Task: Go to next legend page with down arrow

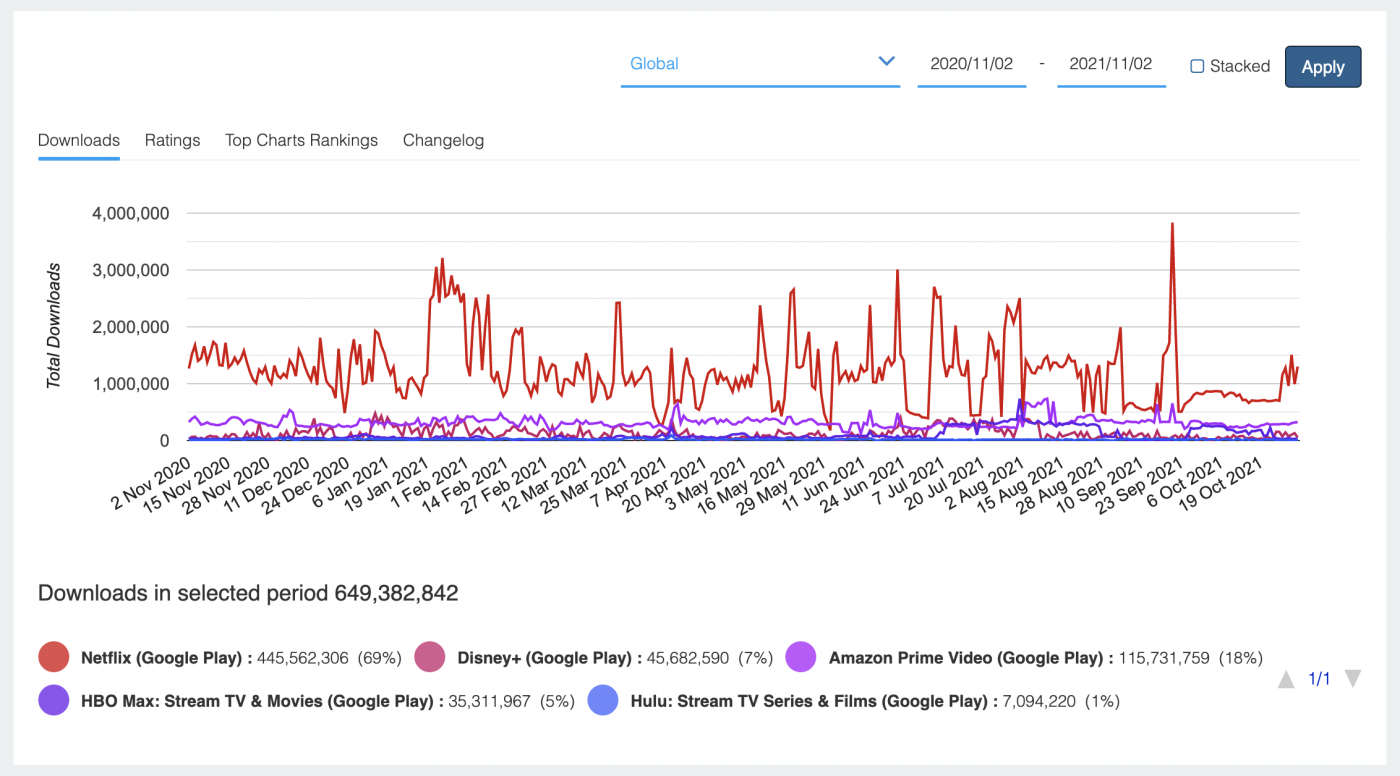Action: (x=1352, y=680)
